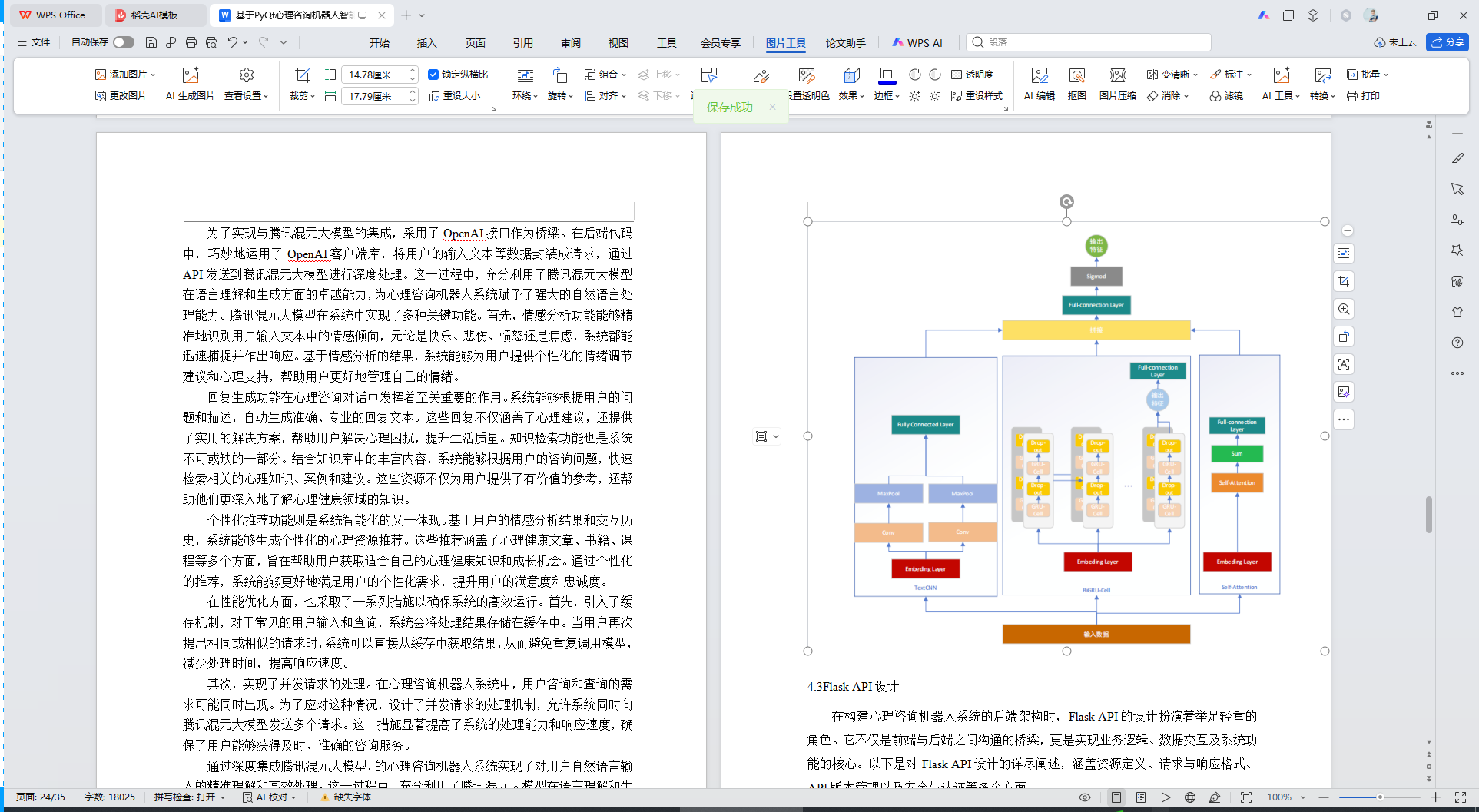Viewport: 1479px width, 812px height.
Task: Open the 开始 ribbon tab
Action: (379, 43)
